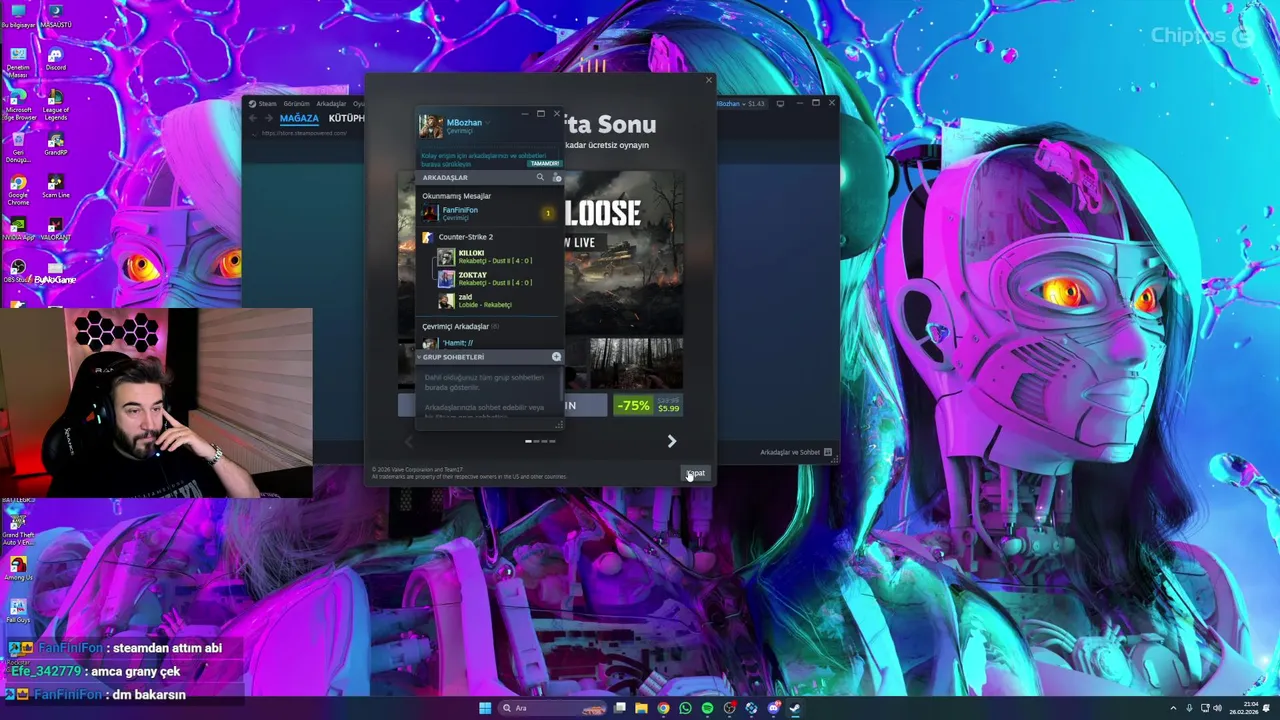The image size is (1280, 720).
Task: Switch to the MAĞAZA tab in Steam
Action: [299, 118]
